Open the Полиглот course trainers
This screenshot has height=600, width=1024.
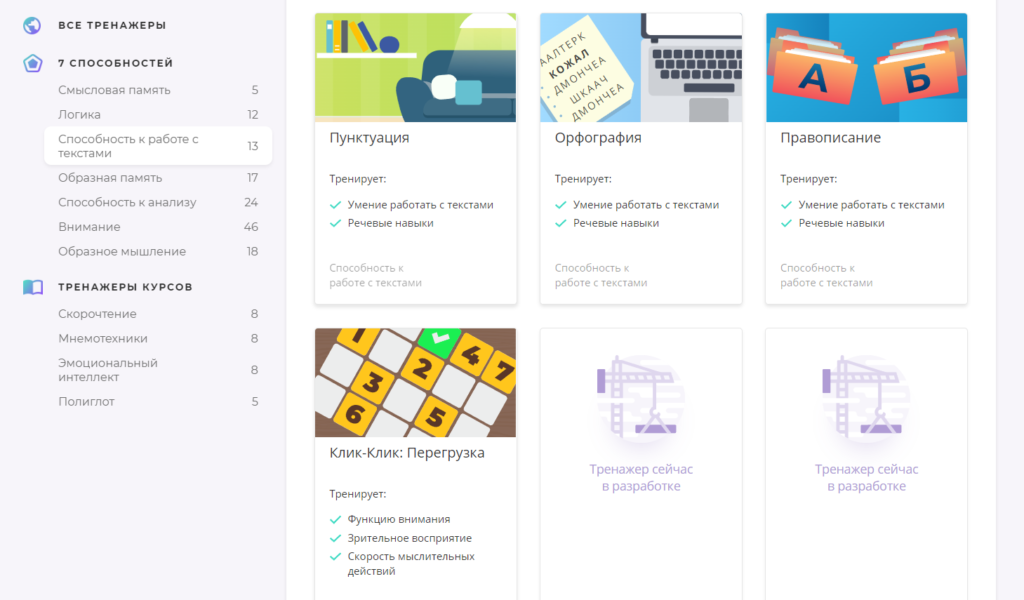(x=86, y=402)
